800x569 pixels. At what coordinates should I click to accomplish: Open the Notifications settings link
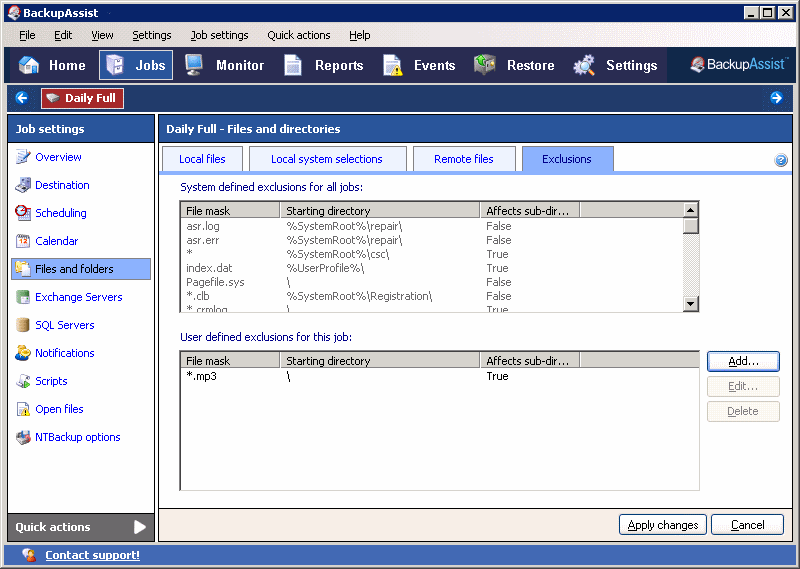[x=65, y=353]
